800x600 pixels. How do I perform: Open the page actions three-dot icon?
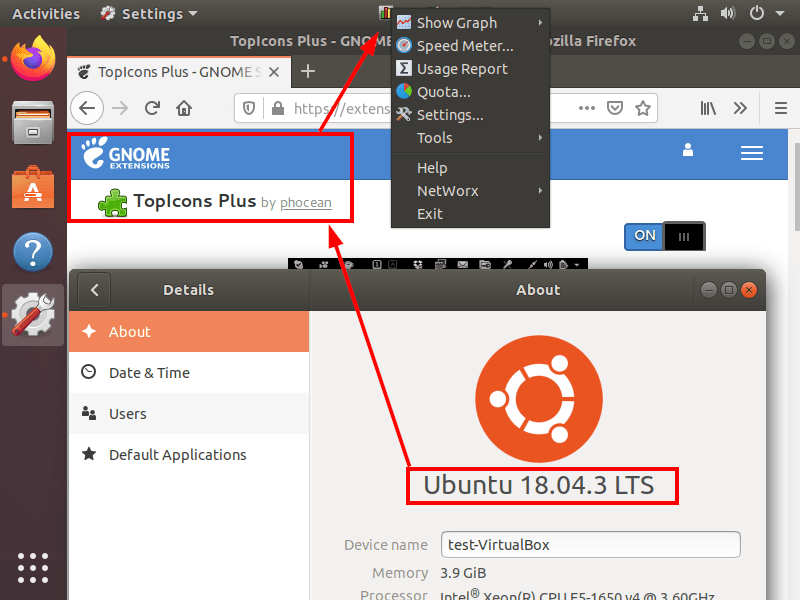tap(587, 108)
